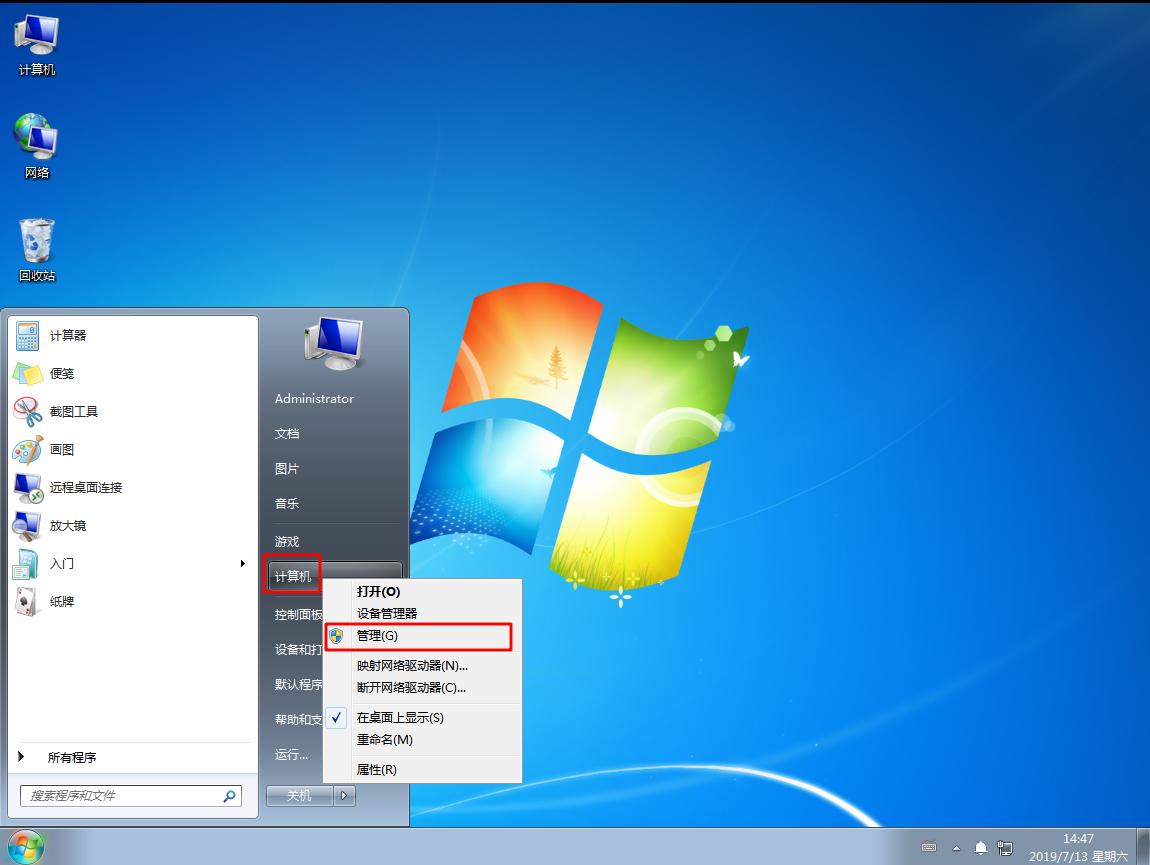Open Documents (文档) link in Start menu
Screen dimensions: 1150x865
point(287,434)
